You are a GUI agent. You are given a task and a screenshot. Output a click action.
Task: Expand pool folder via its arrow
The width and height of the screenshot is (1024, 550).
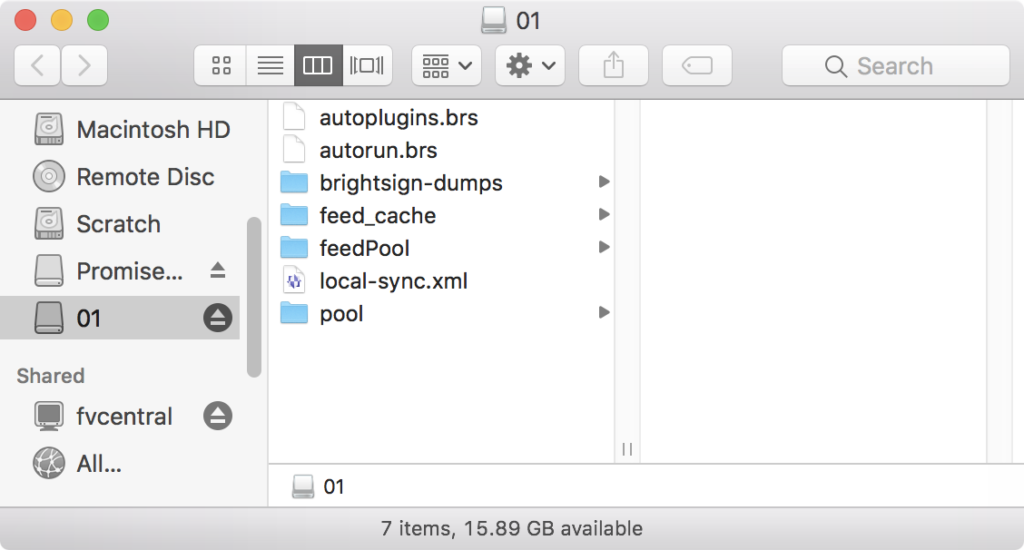(604, 312)
